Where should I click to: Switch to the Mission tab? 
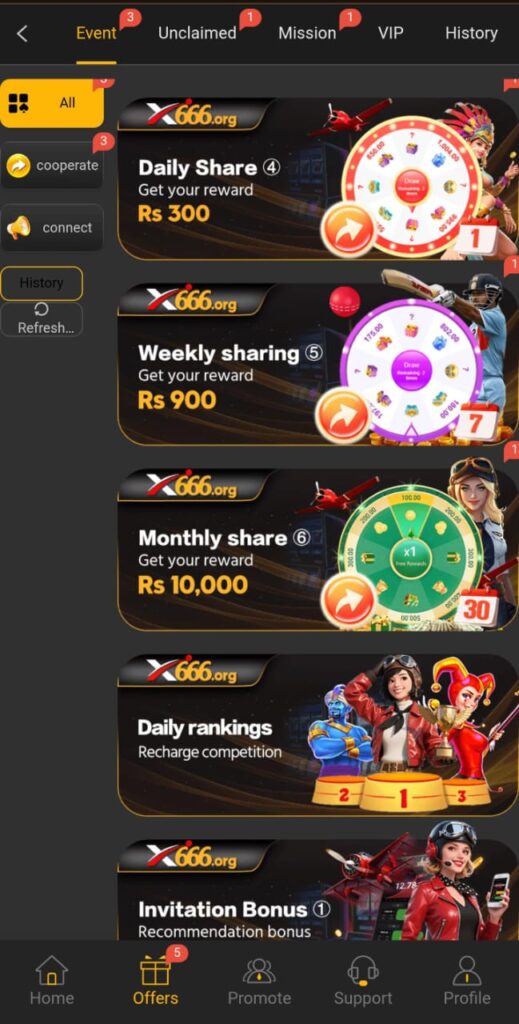coord(307,33)
